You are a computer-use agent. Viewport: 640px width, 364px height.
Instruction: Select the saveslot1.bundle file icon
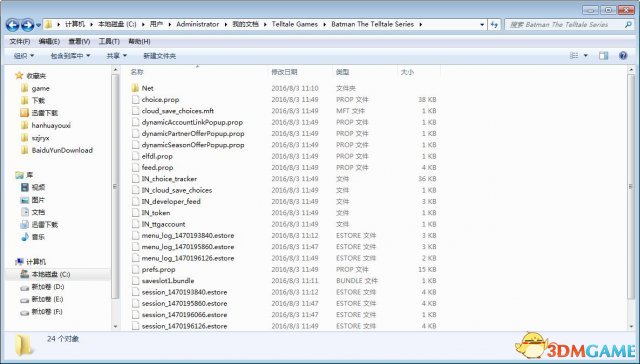[x=136, y=281]
